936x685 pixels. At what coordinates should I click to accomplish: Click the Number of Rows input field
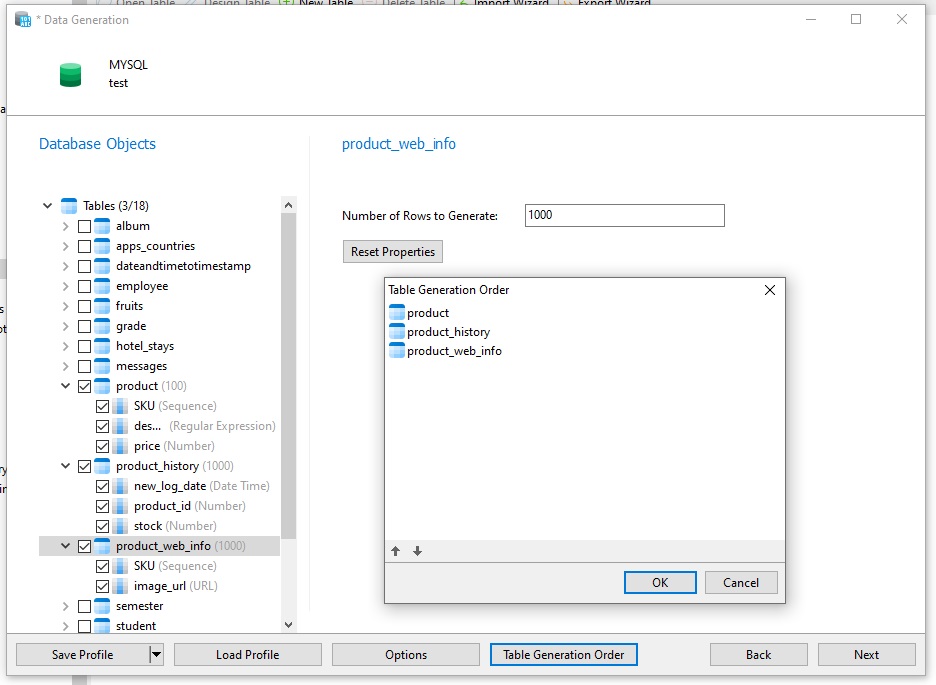click(x=624, y=215)
